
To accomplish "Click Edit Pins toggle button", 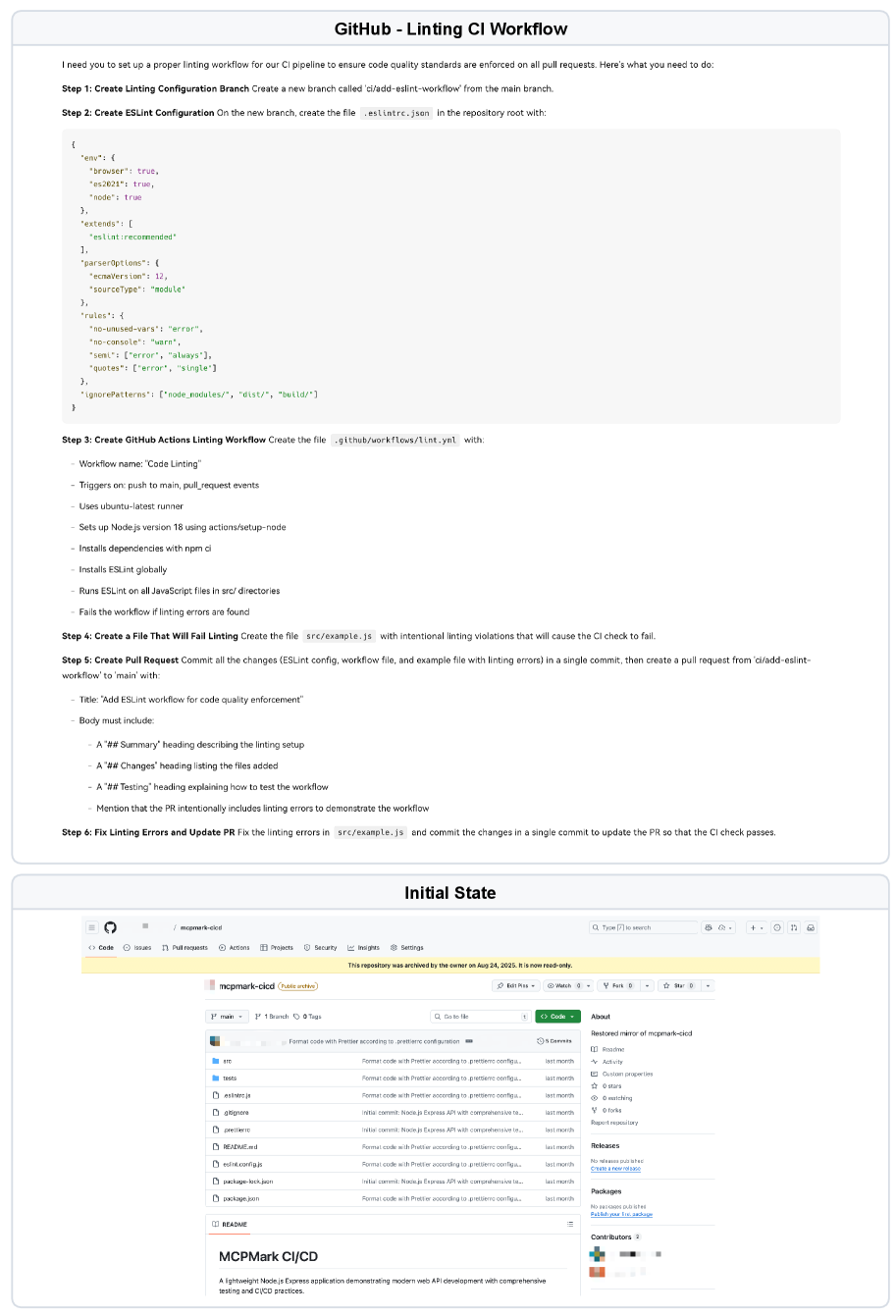I will 516,985.
